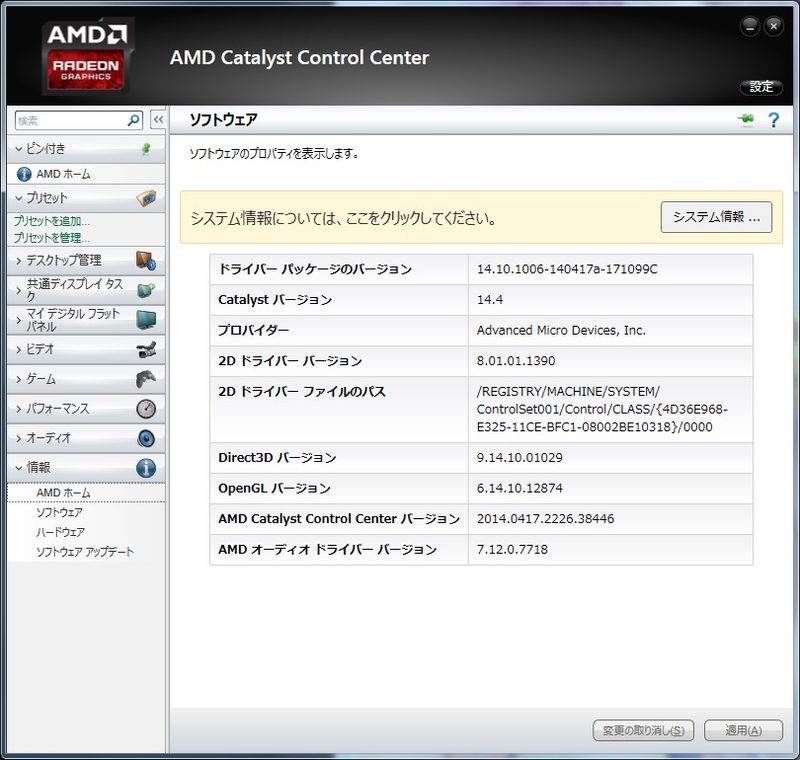Viewport: 800px width, 760px height.
Task: Click 変更の取り消し(S) button
Action: click(643, 730)
